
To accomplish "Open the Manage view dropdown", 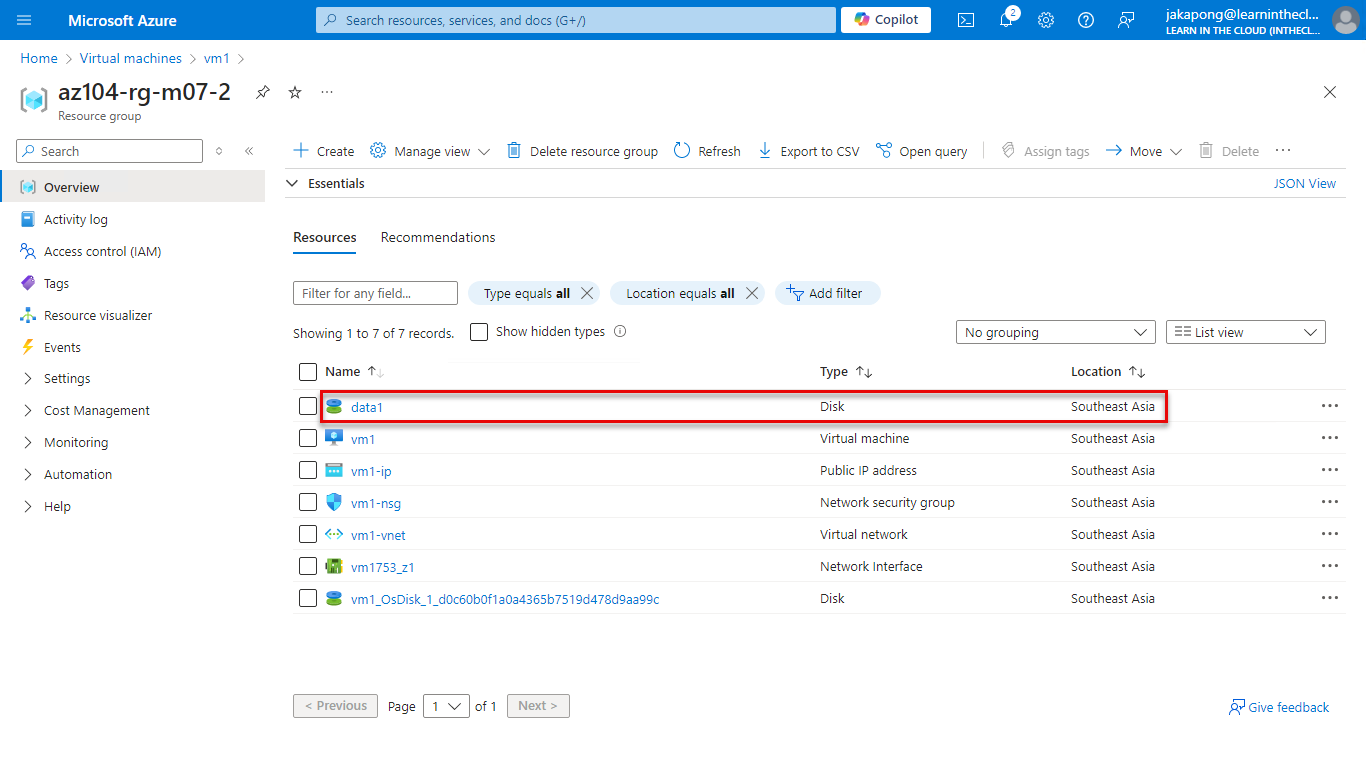I will click(430, 151).
